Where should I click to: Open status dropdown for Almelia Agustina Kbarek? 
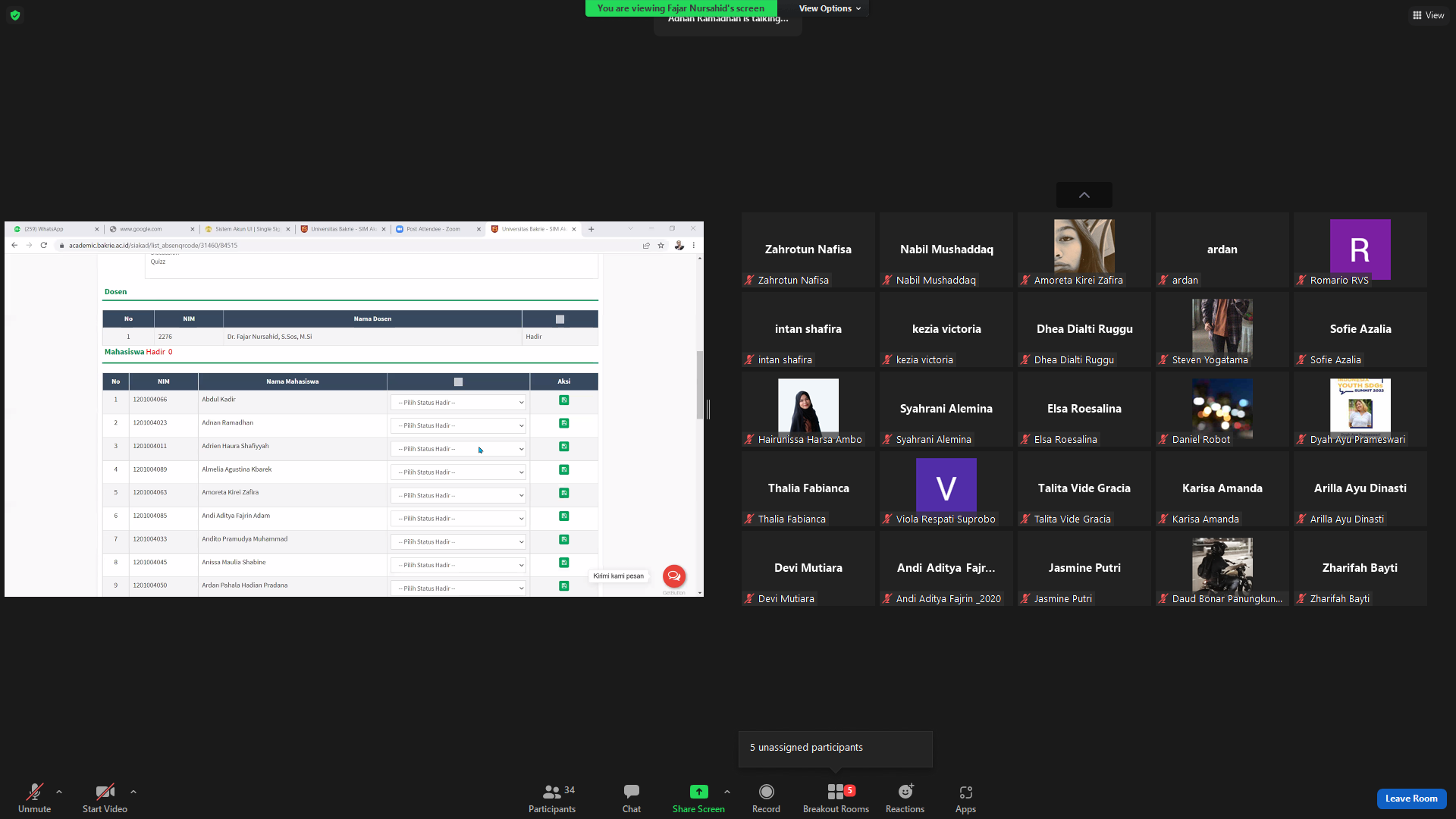click(459, 472)
